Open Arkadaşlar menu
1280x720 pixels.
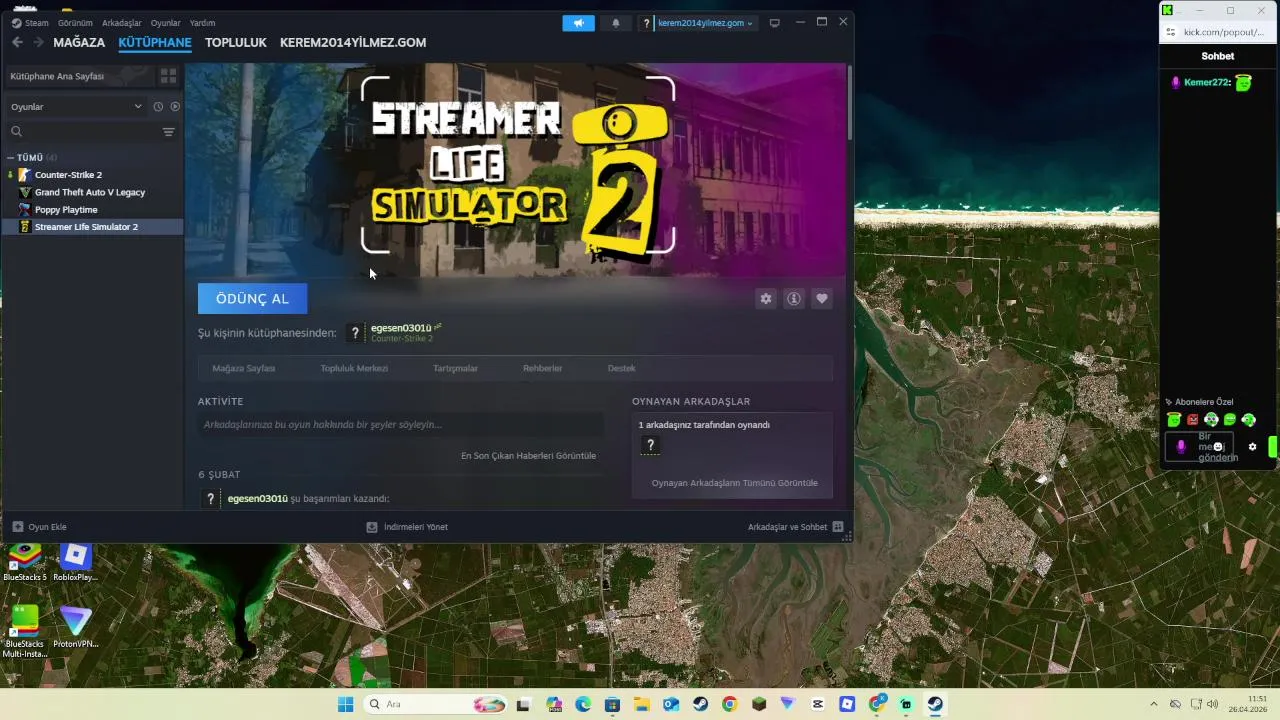click(121, 23)
